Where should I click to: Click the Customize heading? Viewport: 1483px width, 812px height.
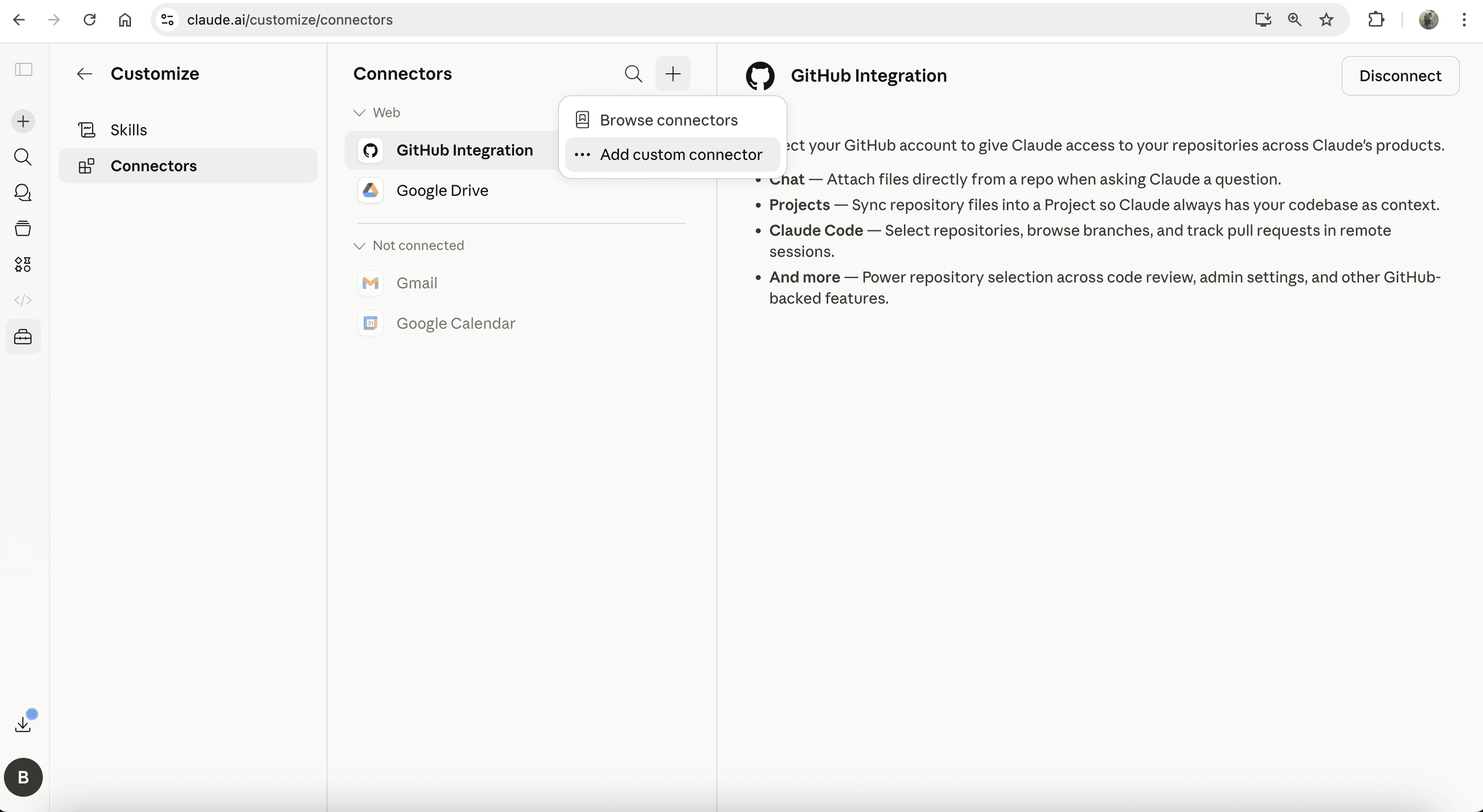click(x=155, y=74)
